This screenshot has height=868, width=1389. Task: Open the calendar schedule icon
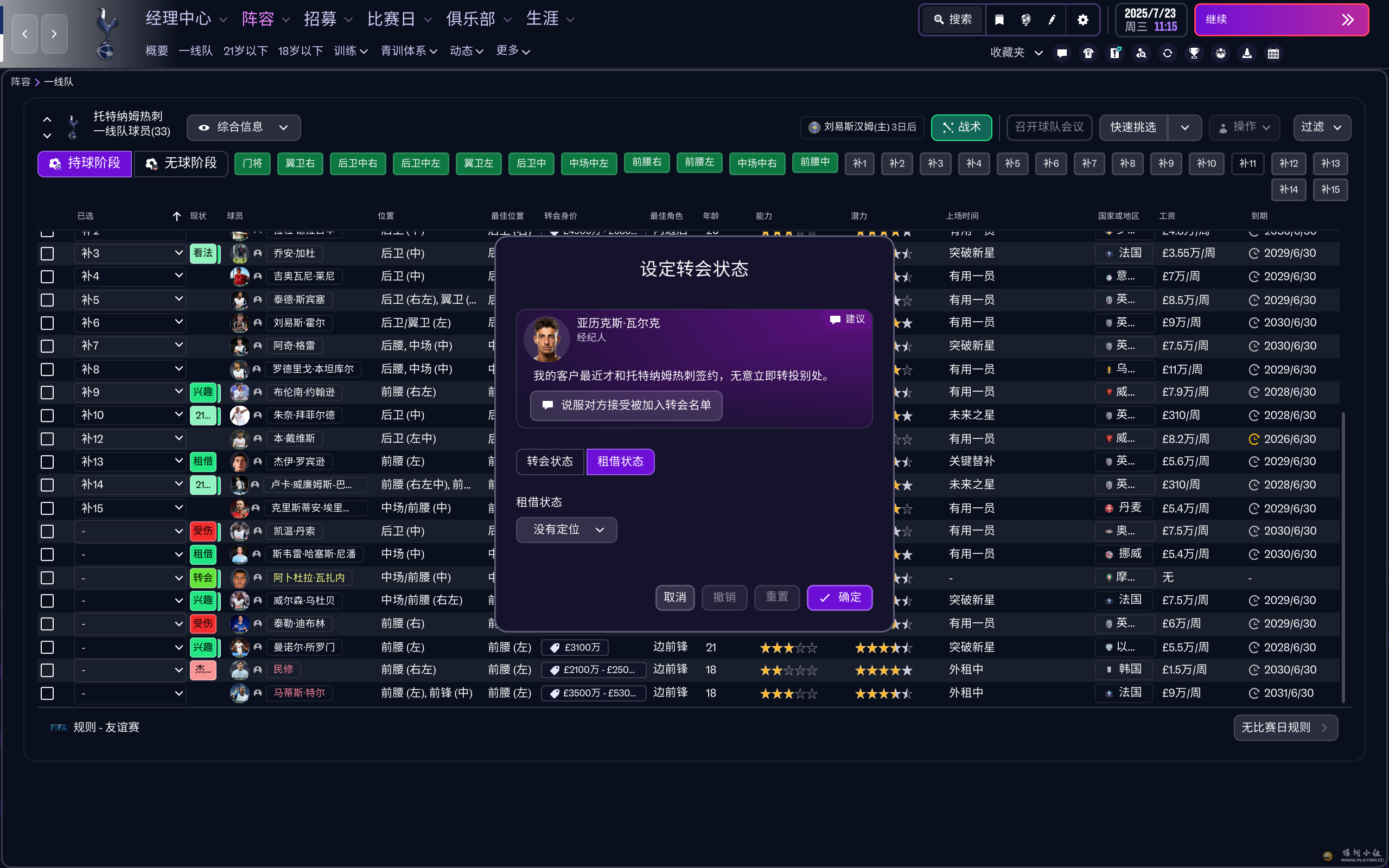click(1273, 53)
